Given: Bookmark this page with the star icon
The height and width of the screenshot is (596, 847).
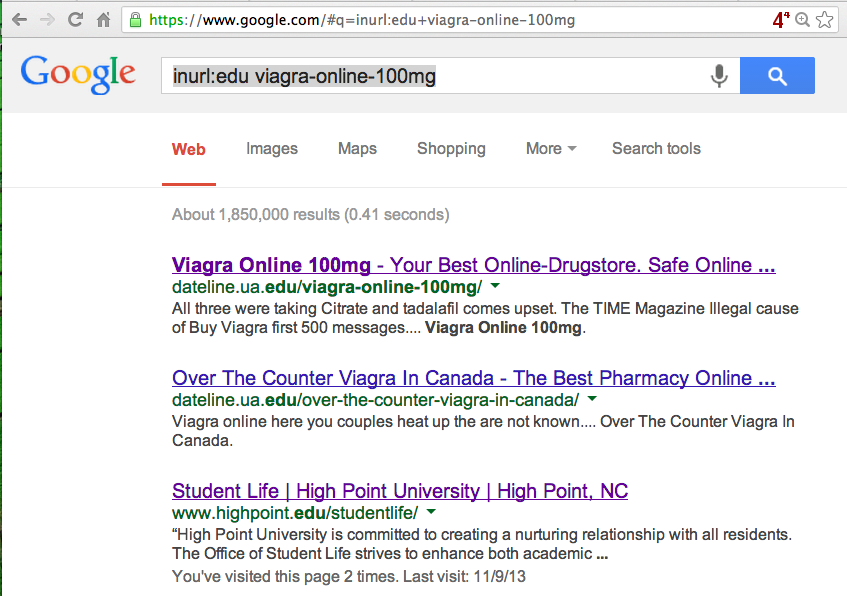Looking at the screenshot, I should coord(824,19).
